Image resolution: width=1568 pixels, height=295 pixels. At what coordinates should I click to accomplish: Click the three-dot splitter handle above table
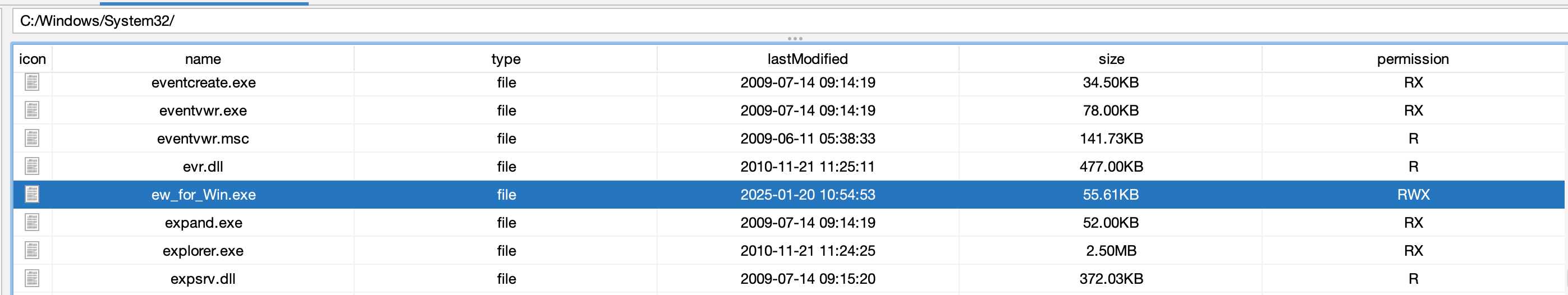[795, 38]
